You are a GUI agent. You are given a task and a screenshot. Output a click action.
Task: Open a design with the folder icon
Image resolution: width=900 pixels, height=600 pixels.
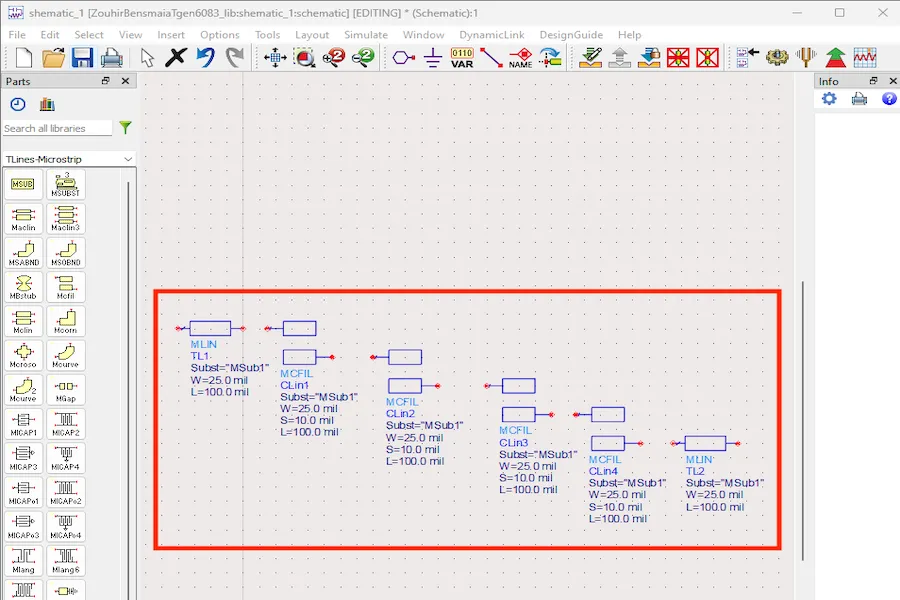click(53, 57)
